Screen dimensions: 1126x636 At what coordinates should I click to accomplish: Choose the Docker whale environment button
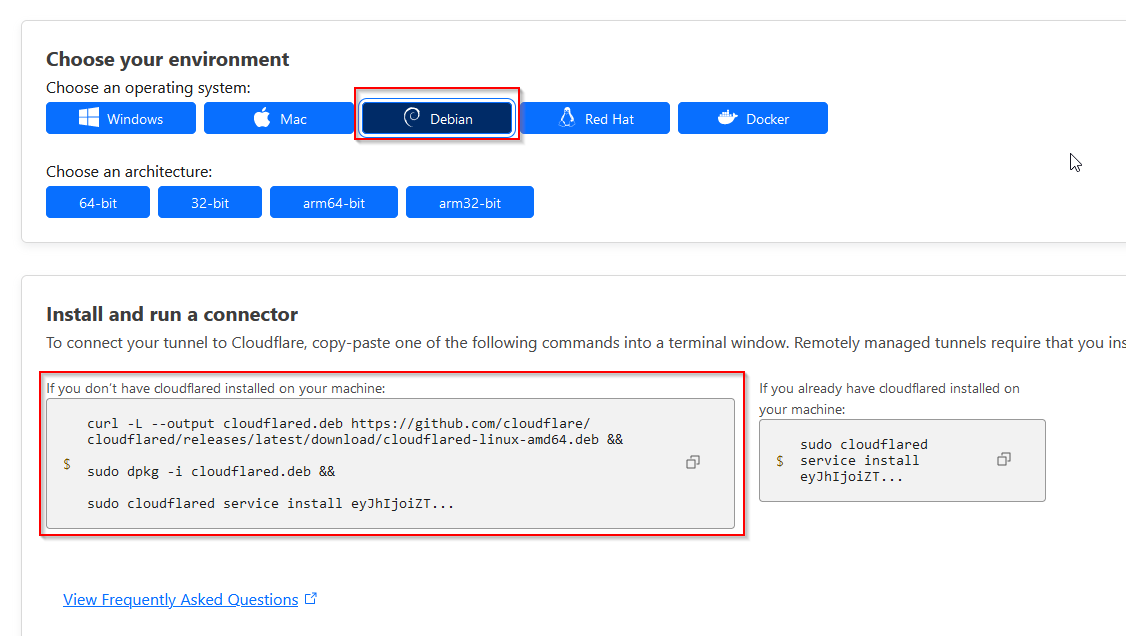tap(752, 118)
